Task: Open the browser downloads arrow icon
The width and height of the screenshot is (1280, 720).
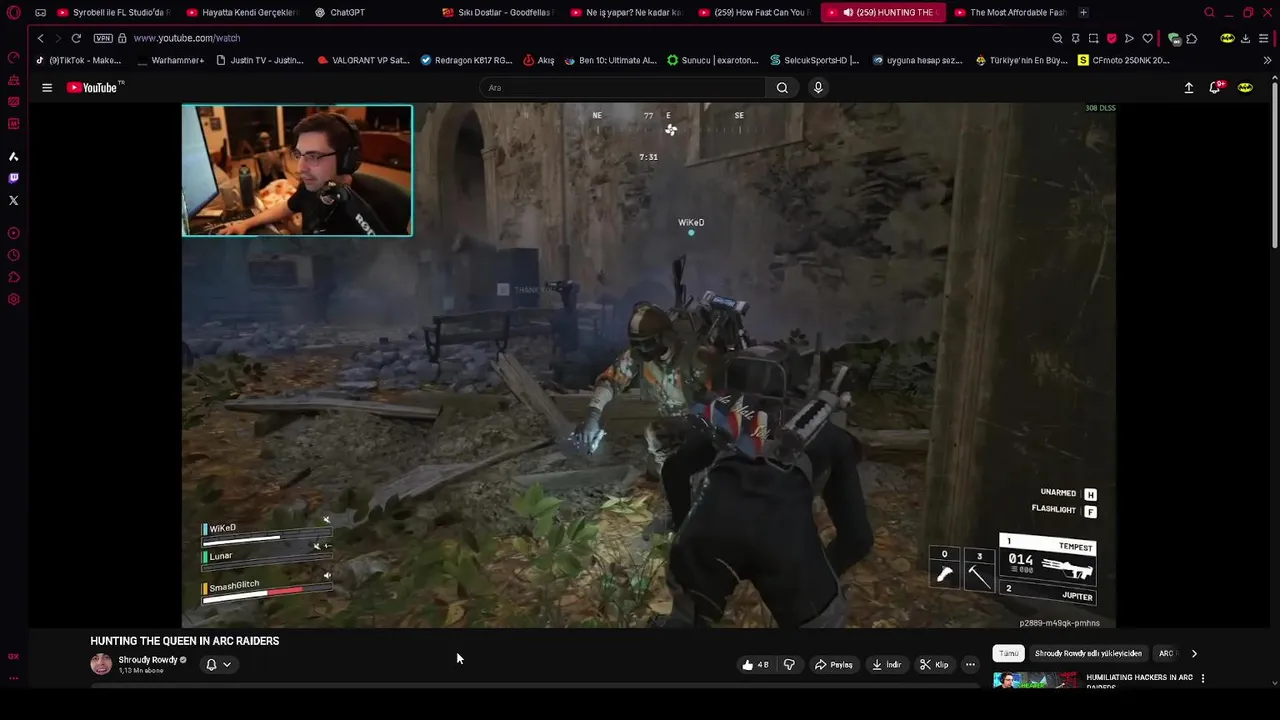Action: [1245, 38]
